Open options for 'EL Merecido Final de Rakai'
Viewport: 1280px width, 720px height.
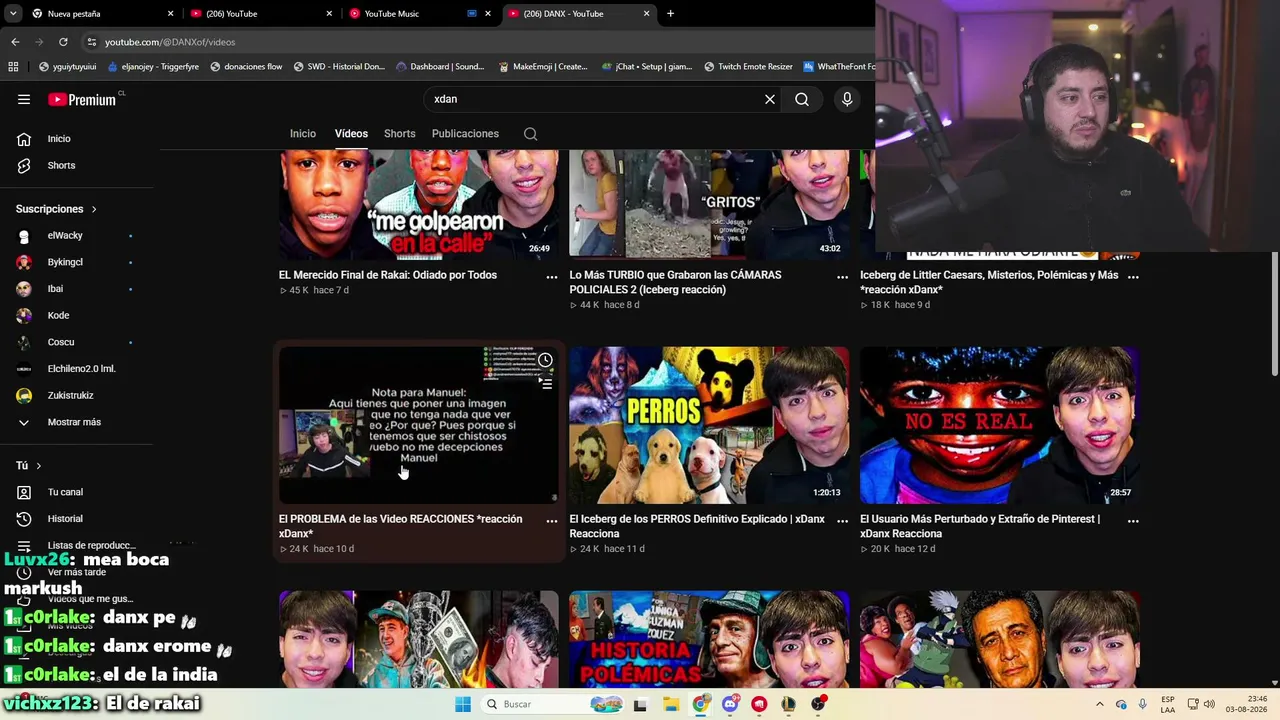[x=552, y=277]
